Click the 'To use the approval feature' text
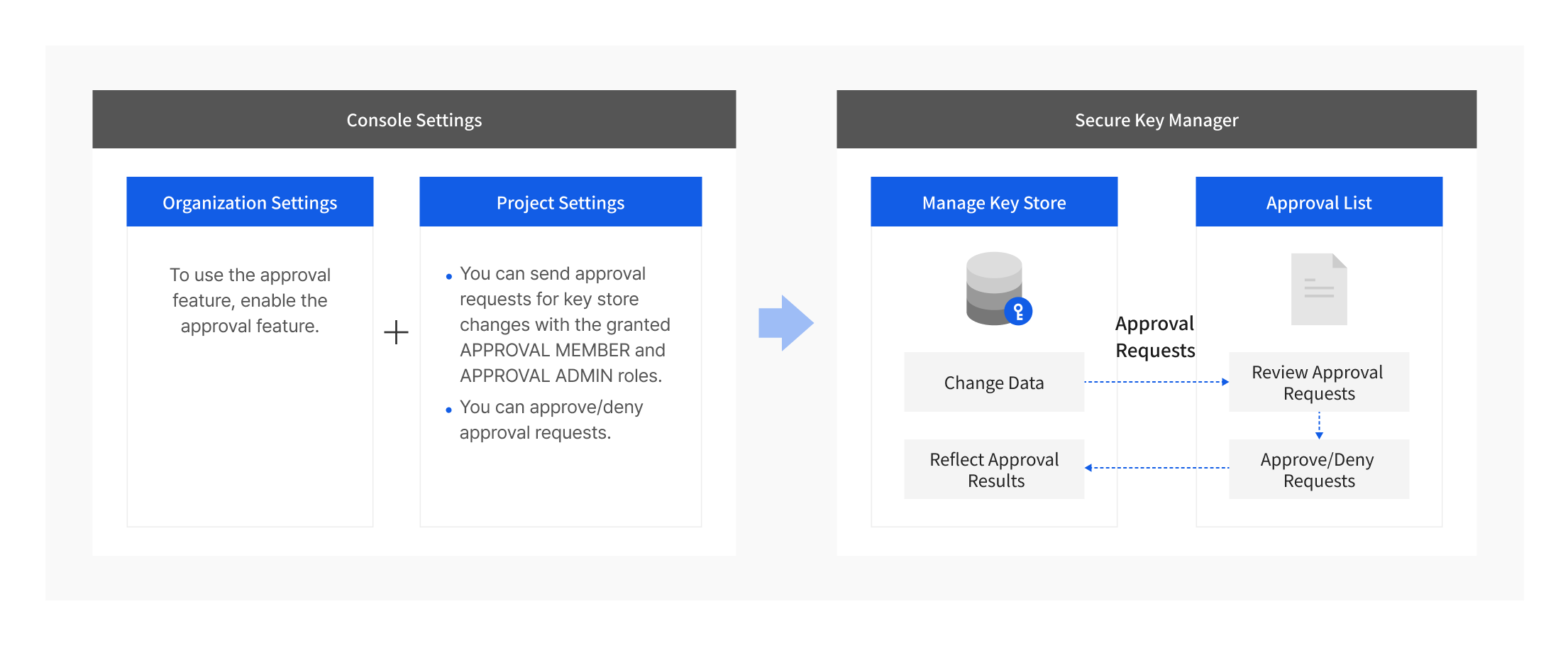The width and height of the screenshot is (1568, 646). click(x=250, y=300)
